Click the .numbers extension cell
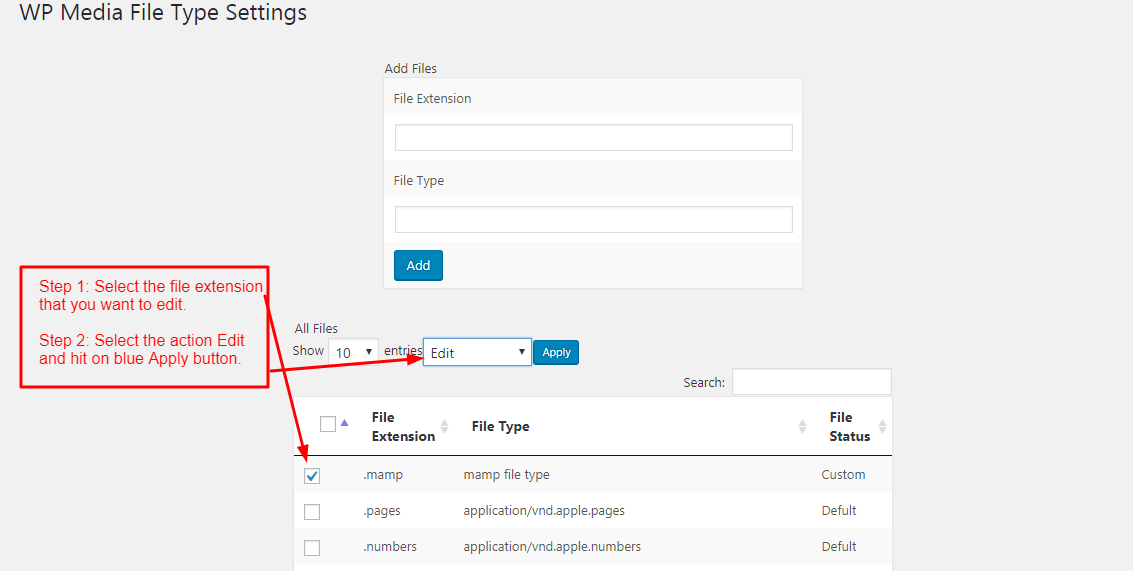This screenshot has height=571, width=1133. pos(389,546)
